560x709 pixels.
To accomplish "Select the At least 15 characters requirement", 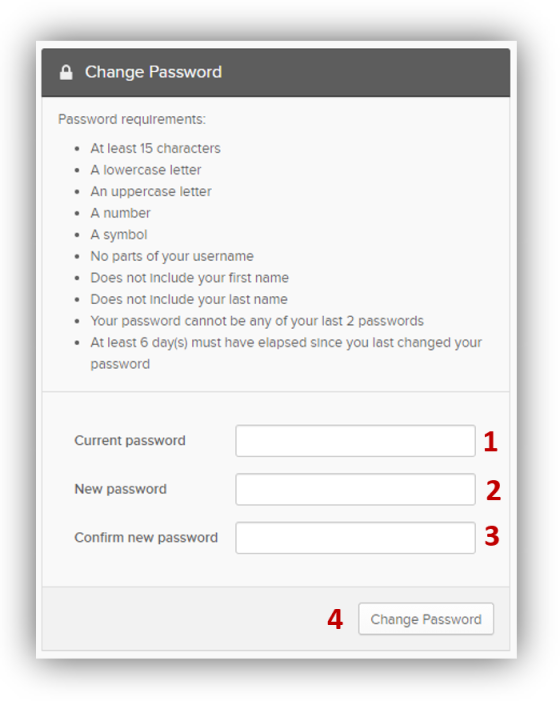I will click(155, 148).
